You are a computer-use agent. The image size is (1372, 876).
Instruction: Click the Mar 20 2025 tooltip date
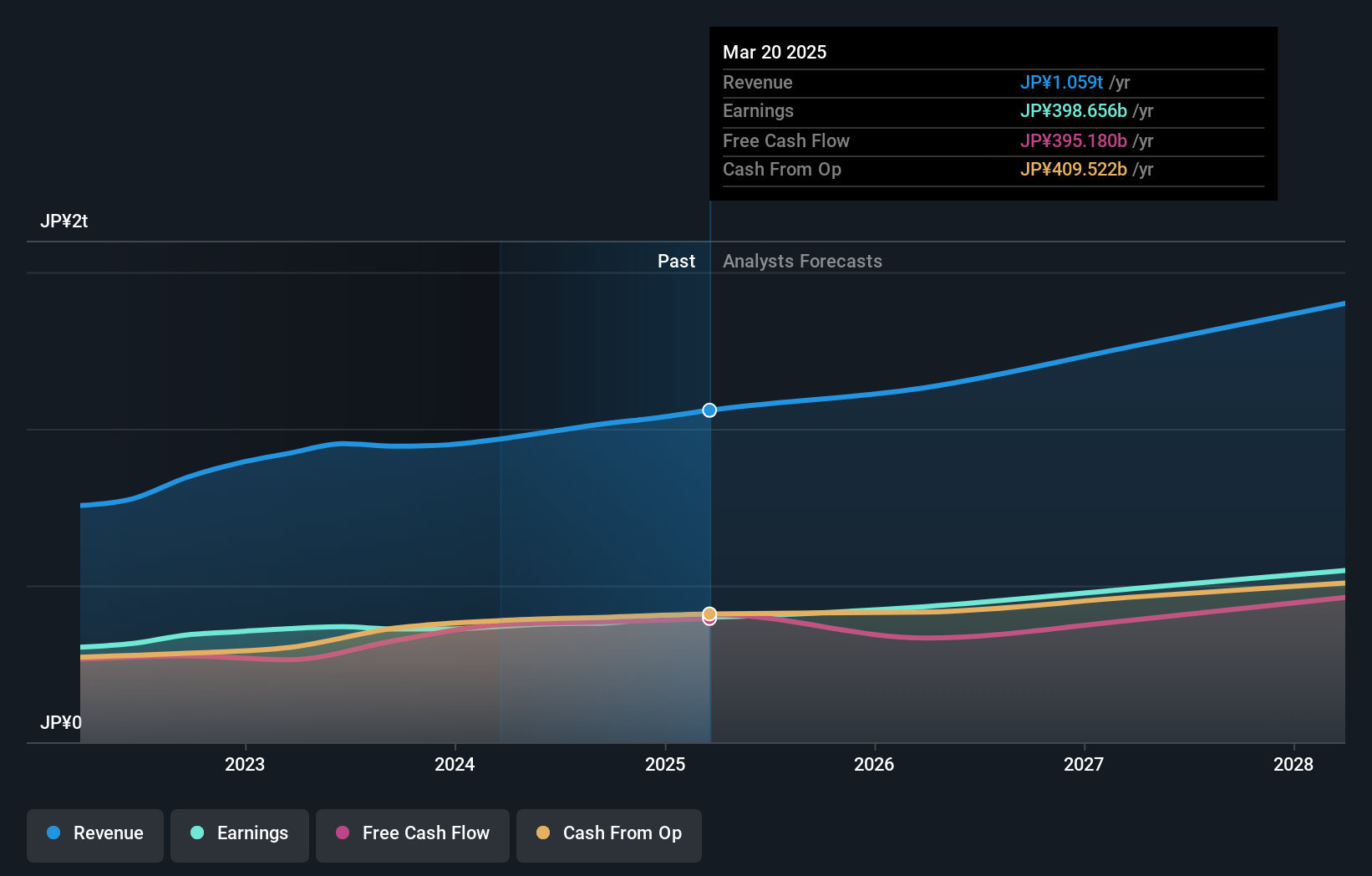pos(775,53)
